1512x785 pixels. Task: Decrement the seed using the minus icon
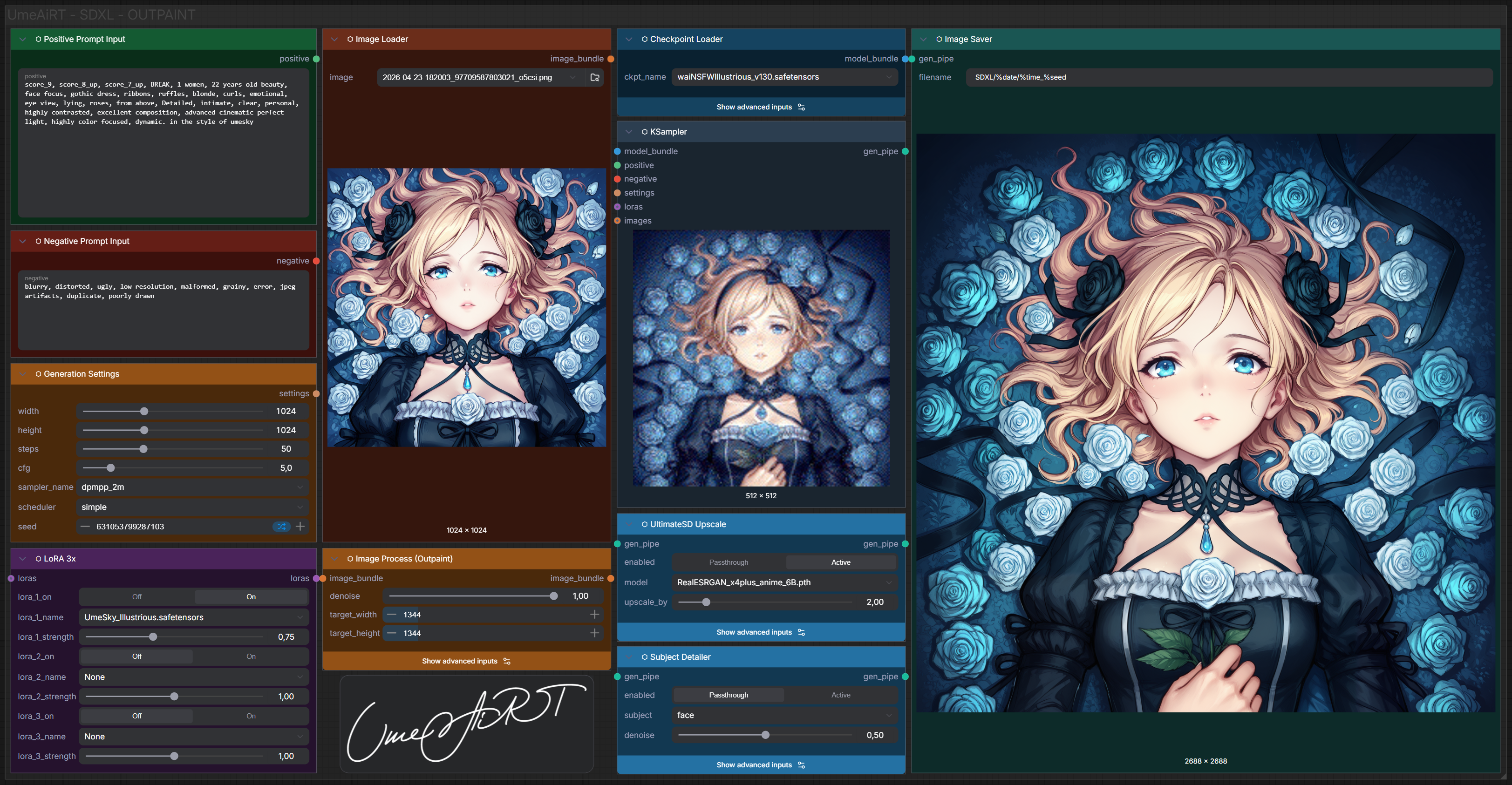point(84,526)
